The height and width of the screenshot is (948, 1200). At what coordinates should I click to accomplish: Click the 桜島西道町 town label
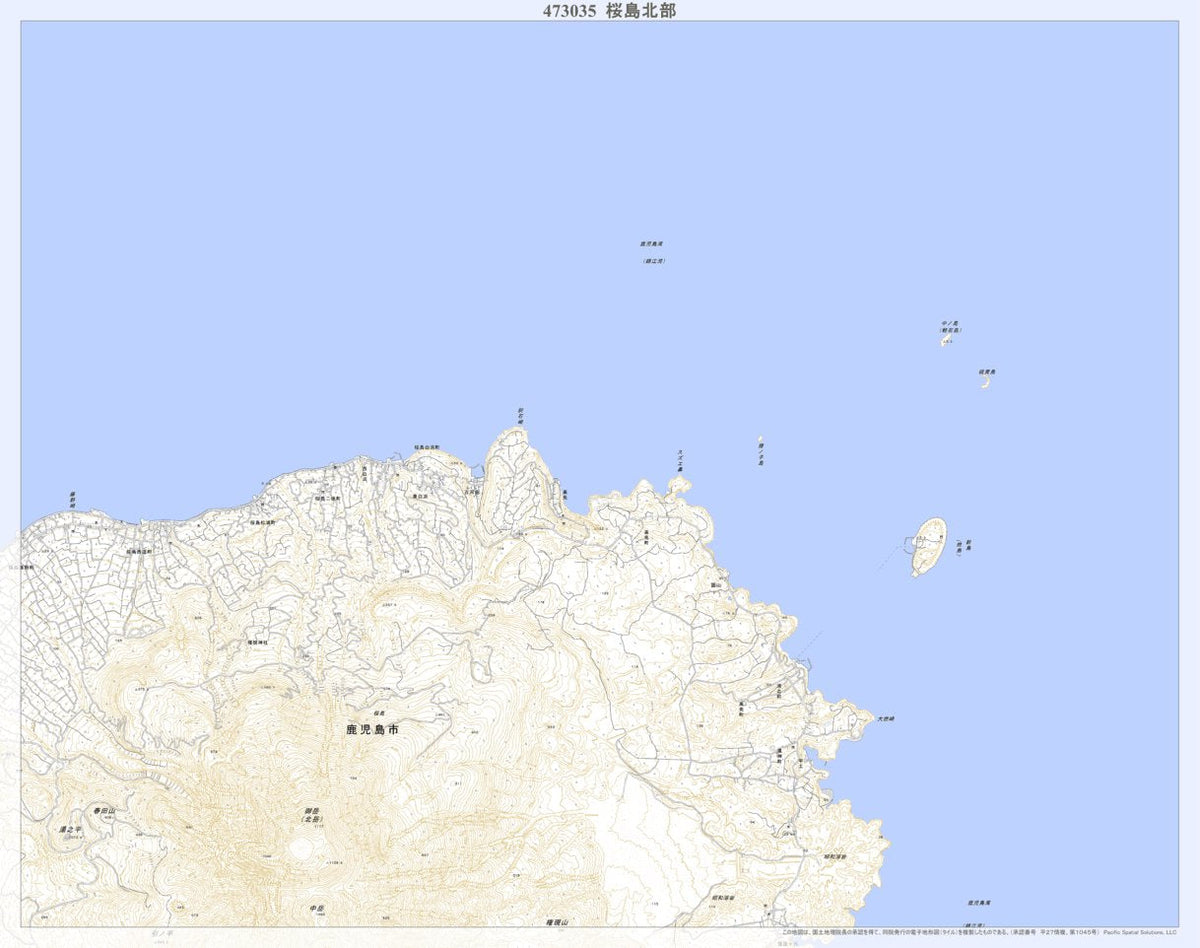(140, 551)
